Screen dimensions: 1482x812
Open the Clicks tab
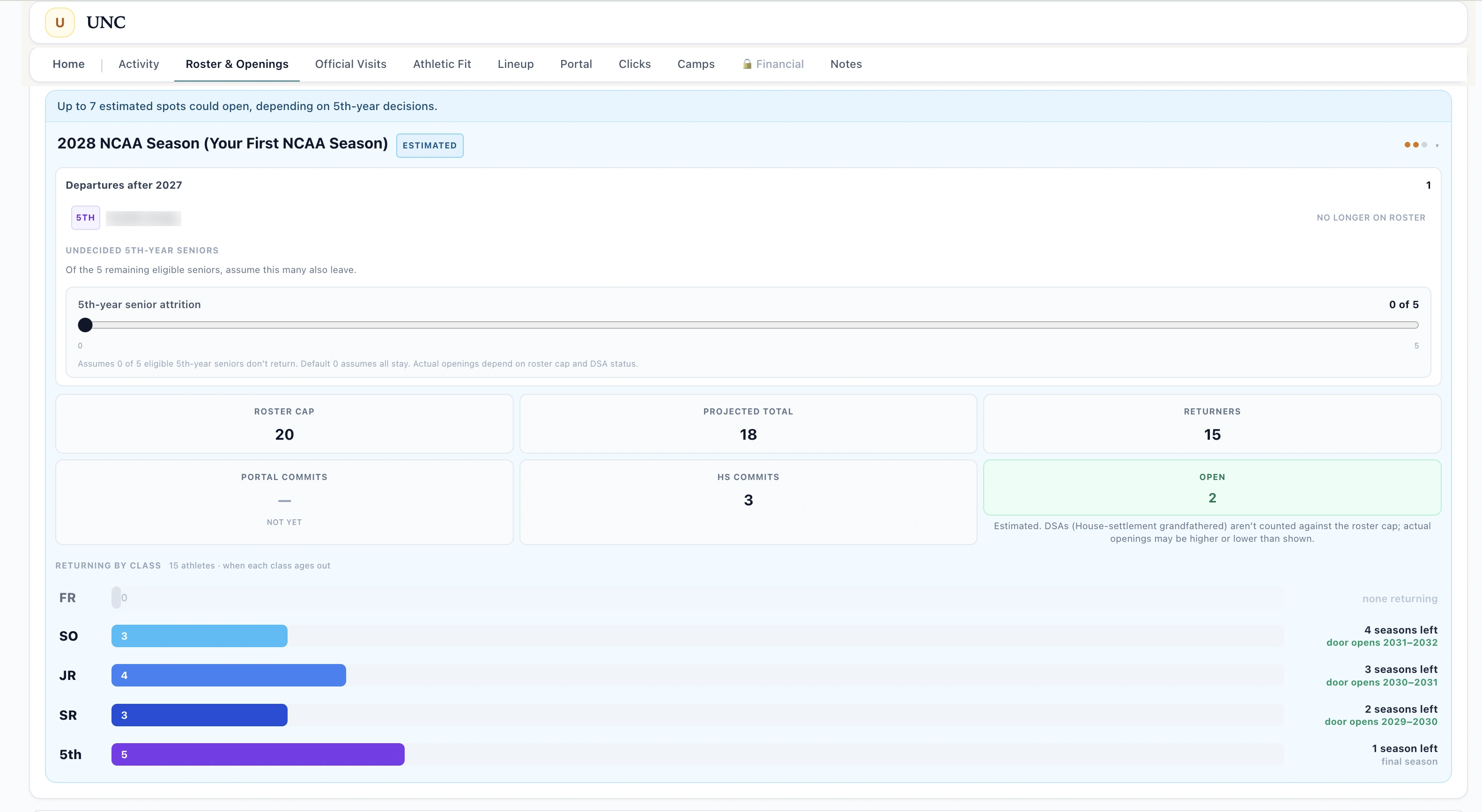pyautogui.click(x=635, y=64)
